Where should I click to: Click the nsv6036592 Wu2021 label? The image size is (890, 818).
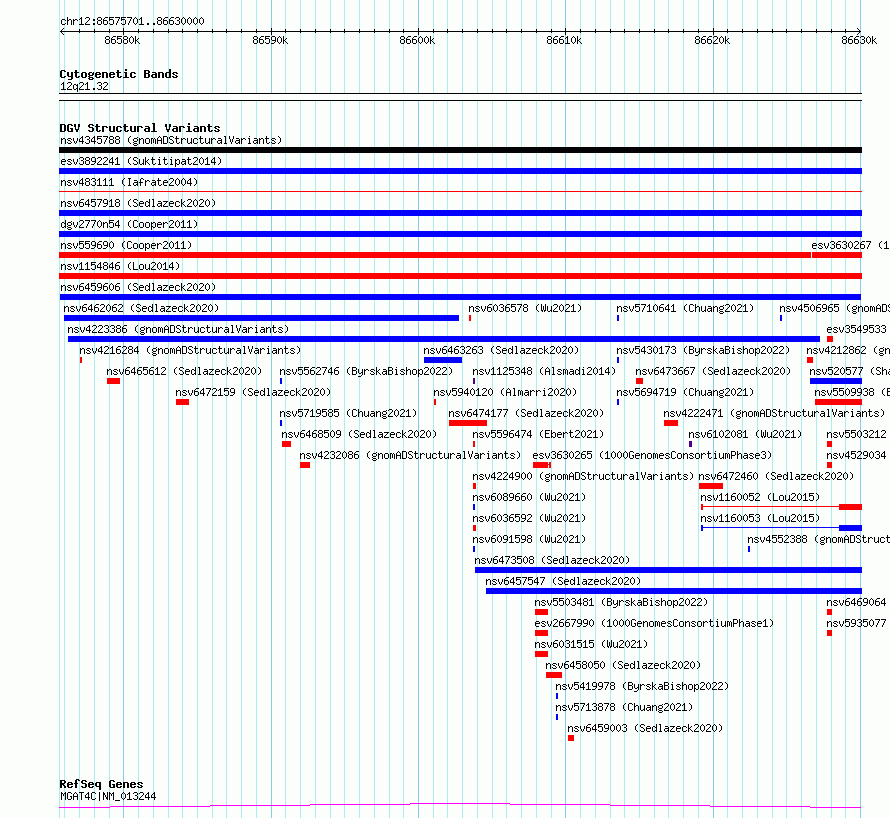click(529, 518)
